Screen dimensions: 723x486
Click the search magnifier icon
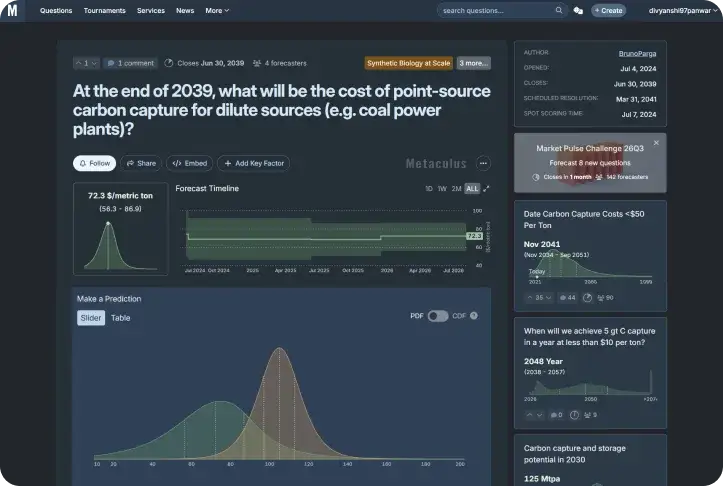point(559,10)
